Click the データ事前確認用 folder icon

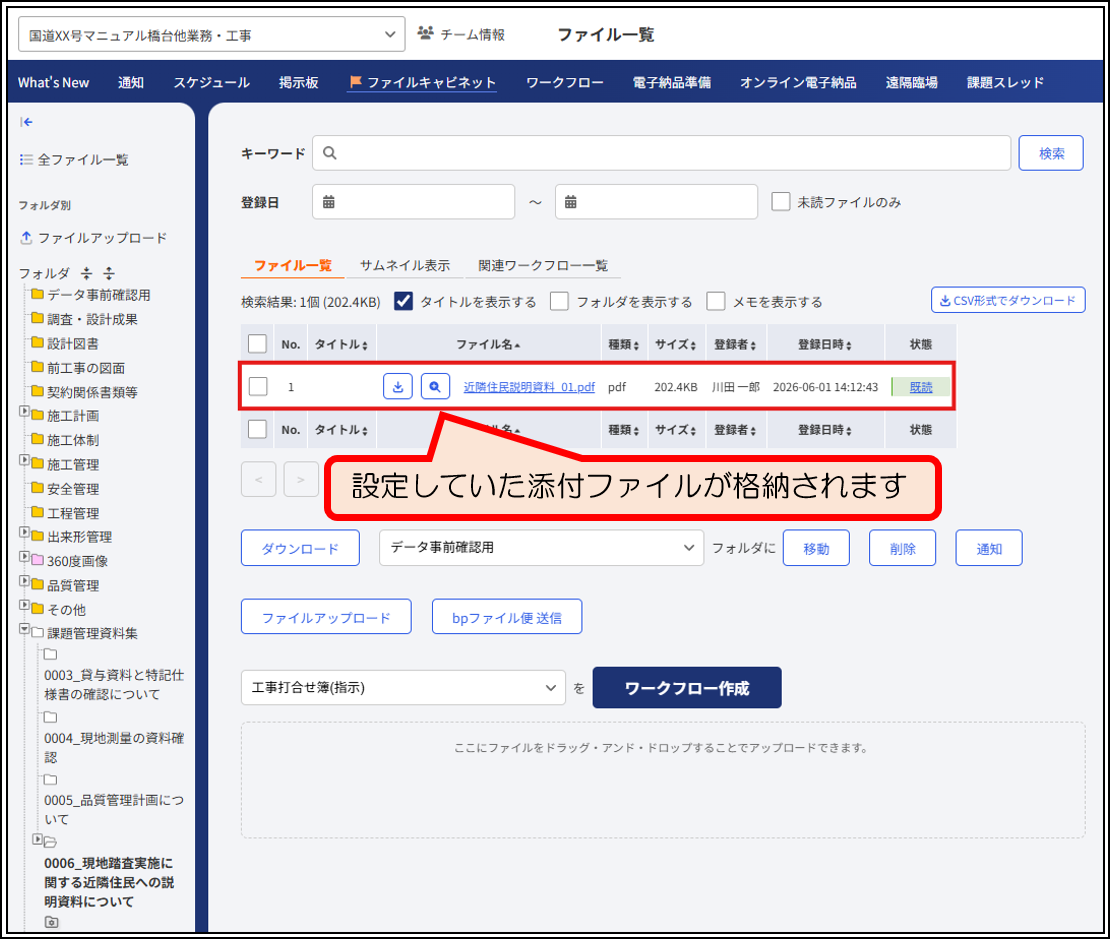(38, 294)
